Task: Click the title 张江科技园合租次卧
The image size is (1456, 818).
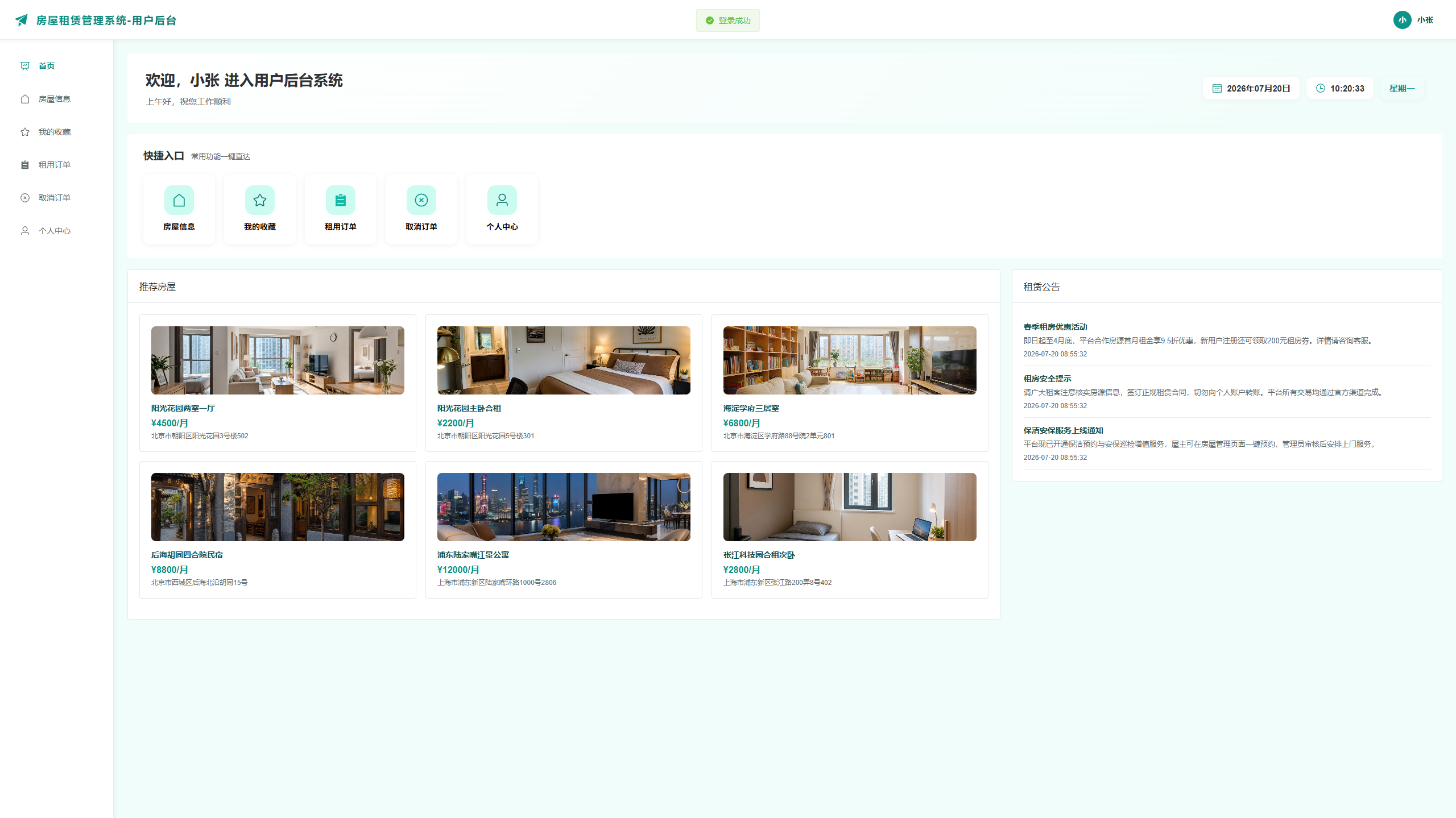Action: (x=759, y=555)
